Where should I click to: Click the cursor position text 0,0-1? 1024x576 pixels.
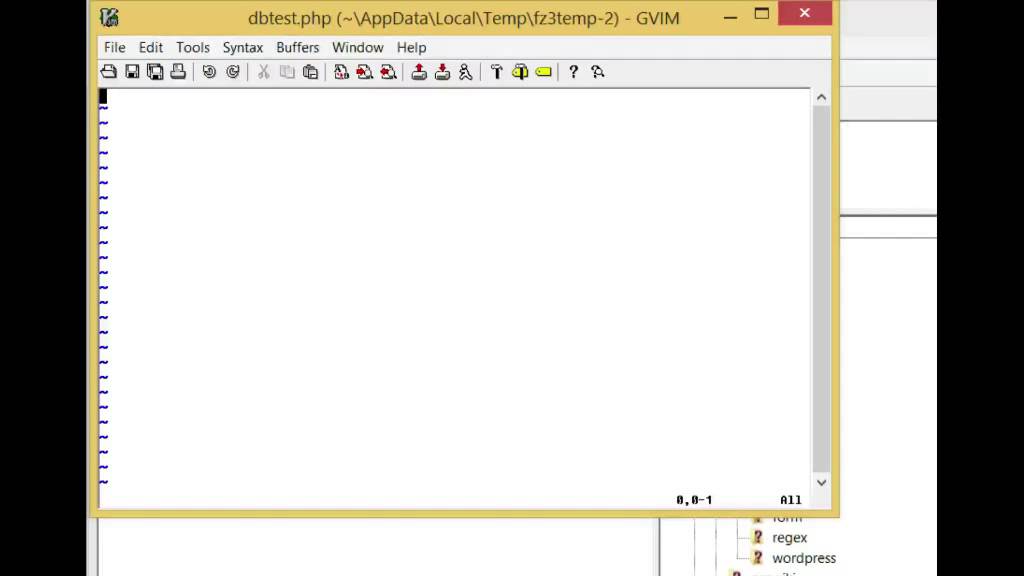694,500
